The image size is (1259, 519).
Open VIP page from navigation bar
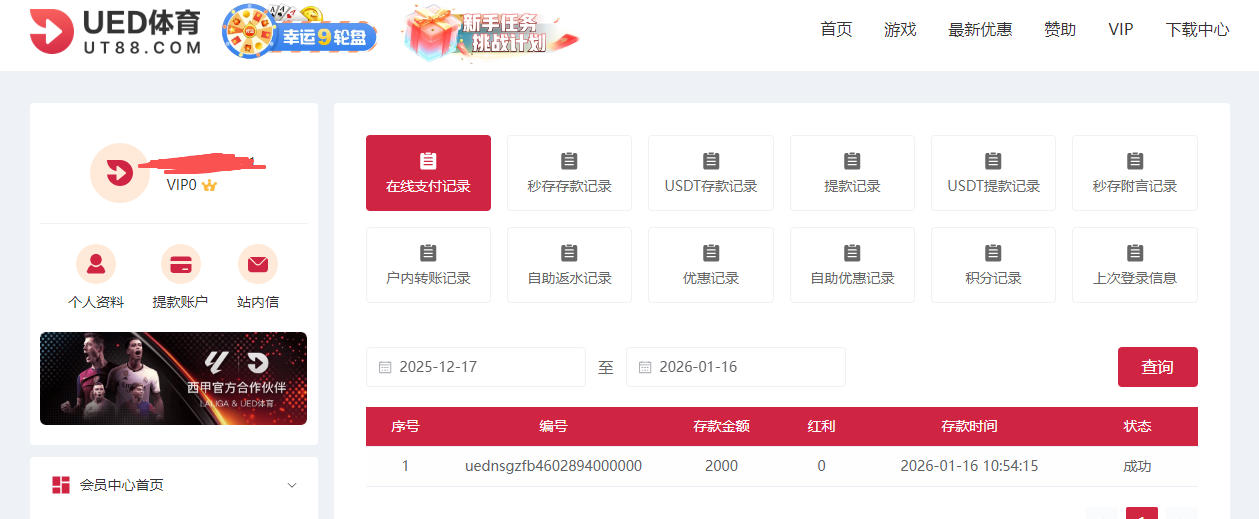1120,30
